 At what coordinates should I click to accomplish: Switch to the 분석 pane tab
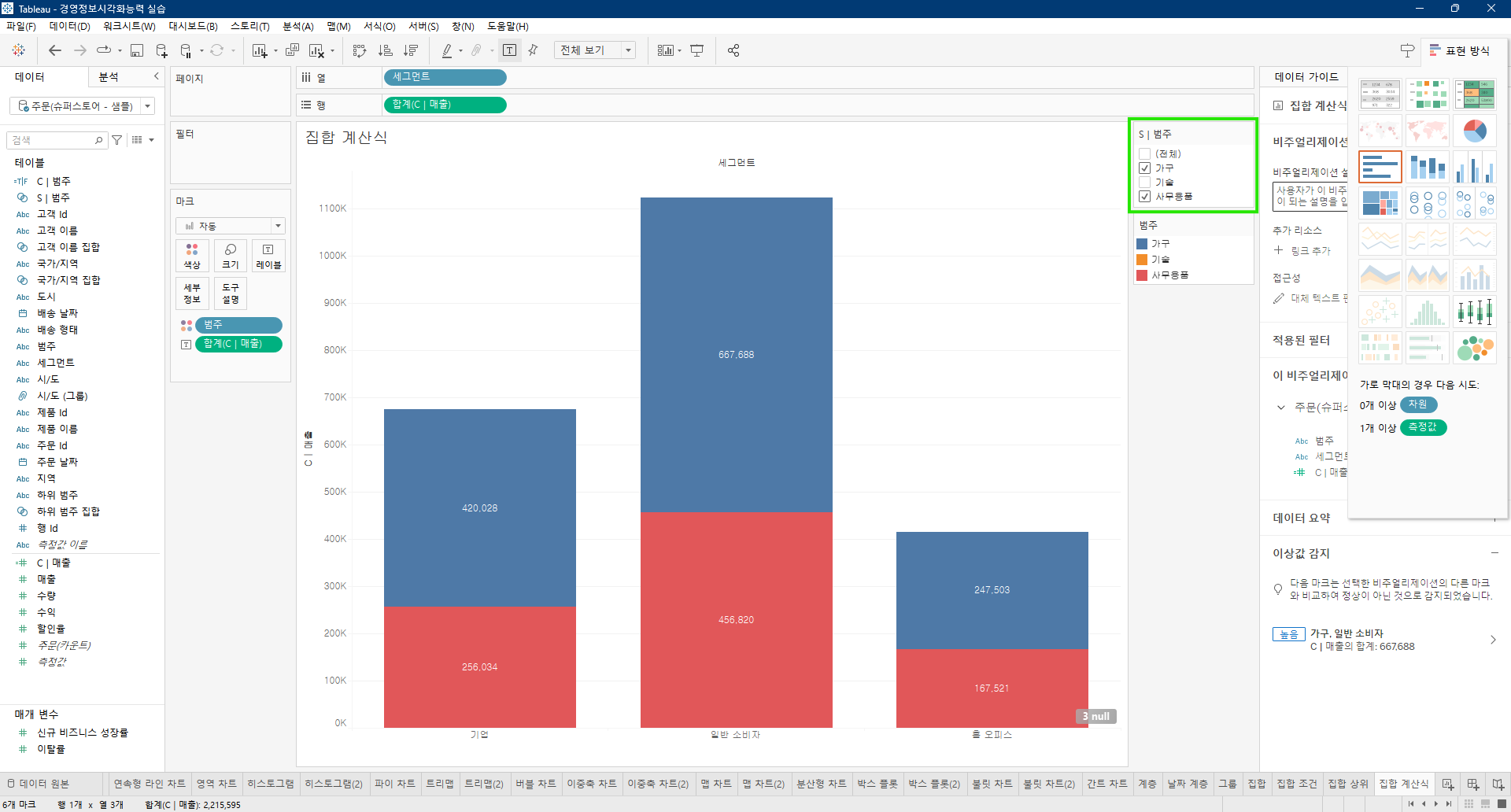109,76
